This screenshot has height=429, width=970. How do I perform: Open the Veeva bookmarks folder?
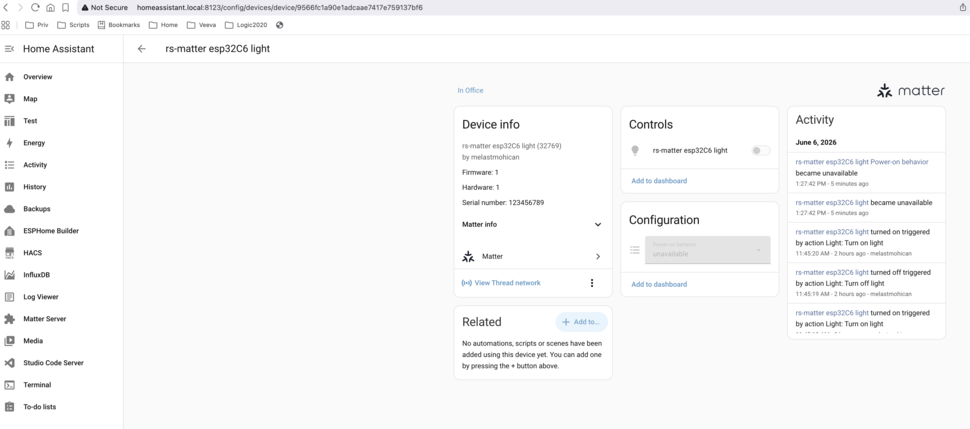pyautogui.click(x=201, y=25)
